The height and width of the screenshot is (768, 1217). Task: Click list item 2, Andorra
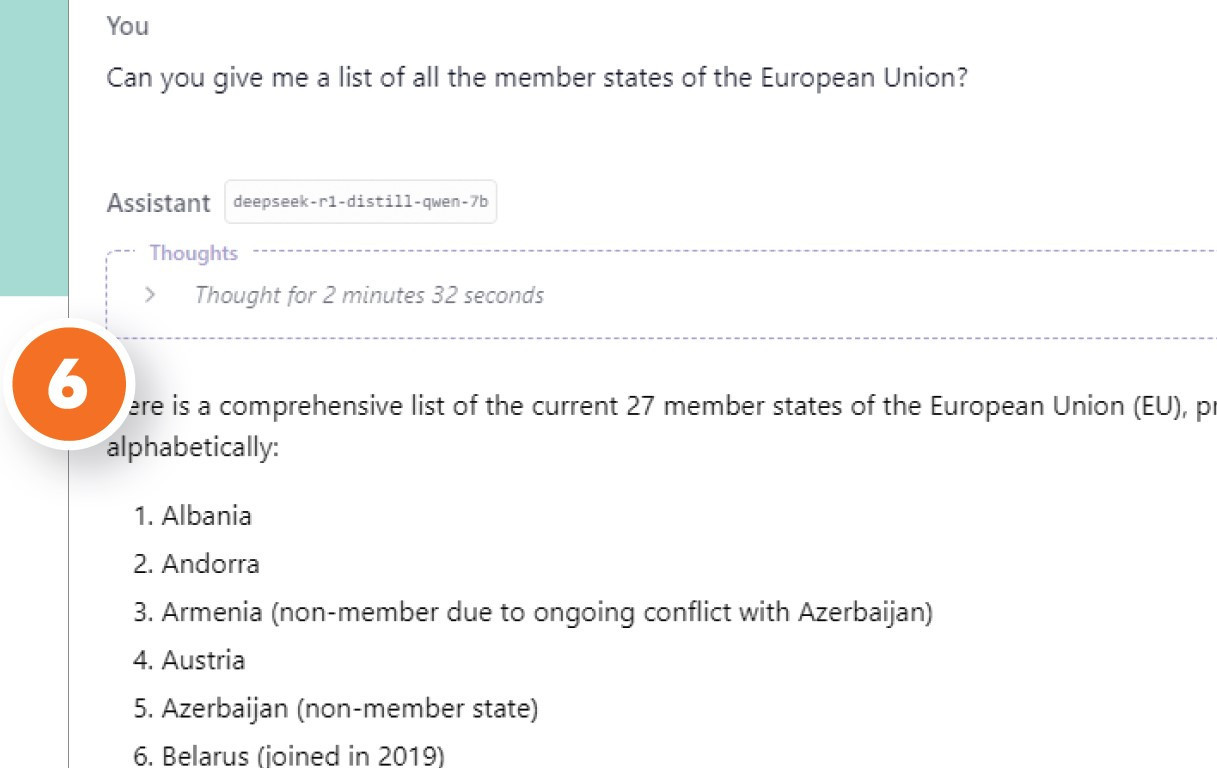(210, 564)
